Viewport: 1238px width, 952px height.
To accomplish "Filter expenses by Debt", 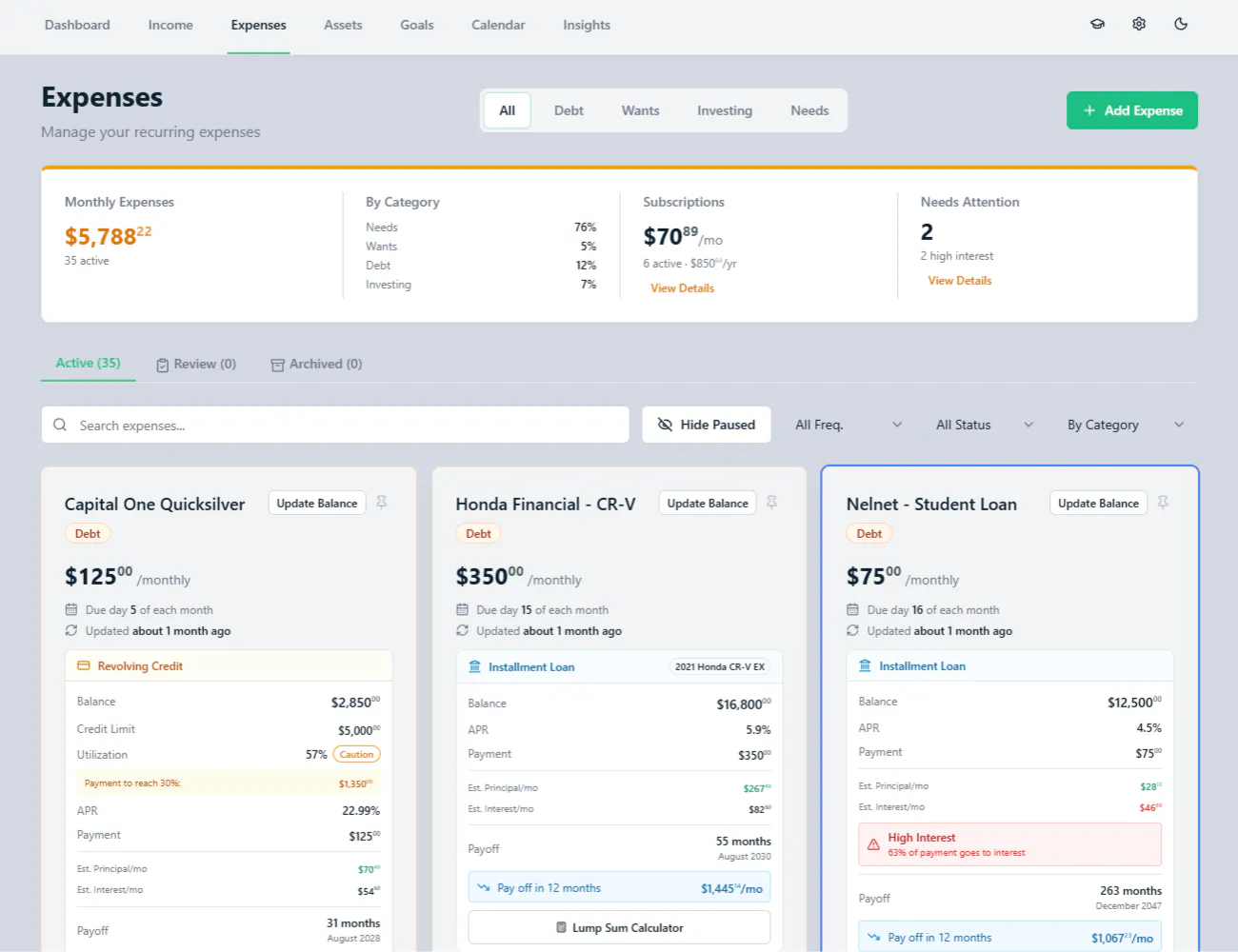I will click(x=569, y=110).
